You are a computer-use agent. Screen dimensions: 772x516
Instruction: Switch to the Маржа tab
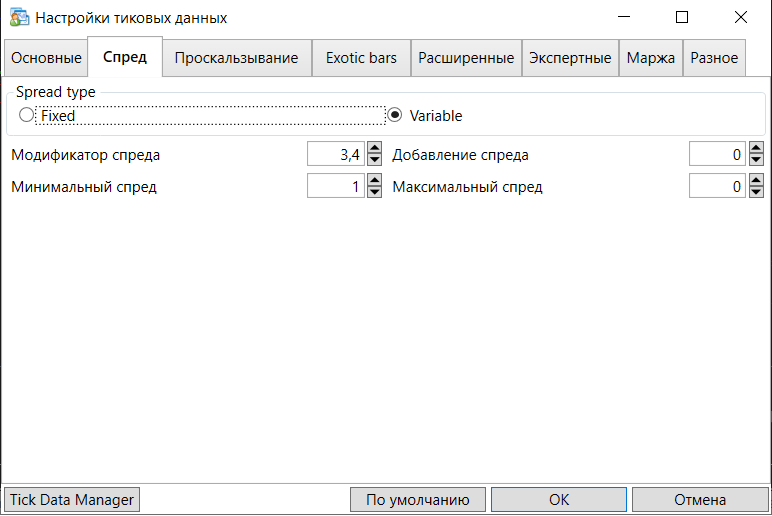(650, 58)
